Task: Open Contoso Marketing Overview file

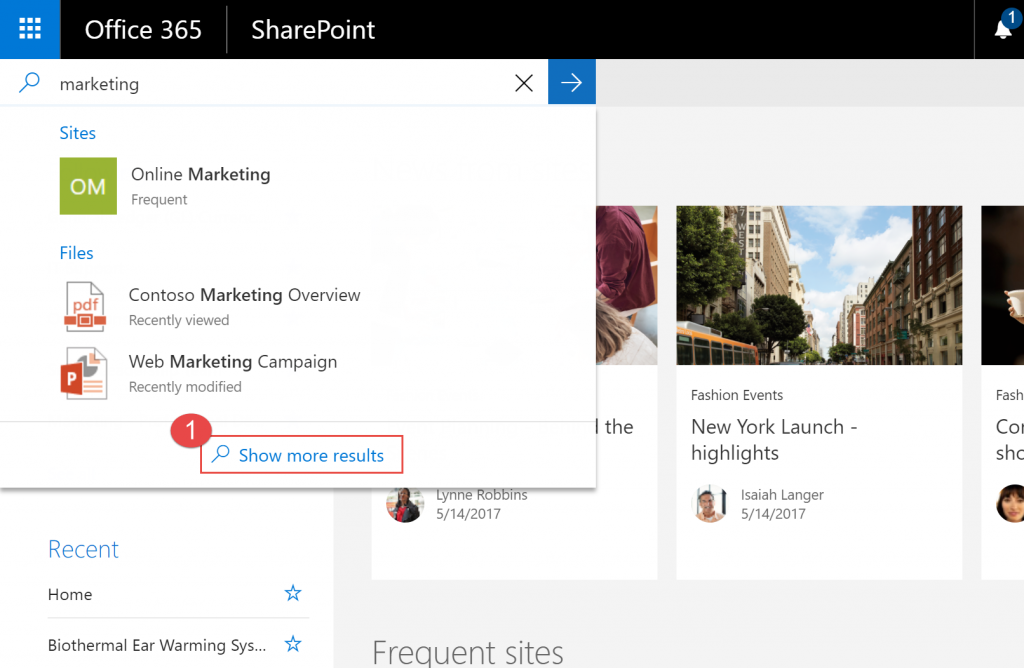Action: (244, 295)
